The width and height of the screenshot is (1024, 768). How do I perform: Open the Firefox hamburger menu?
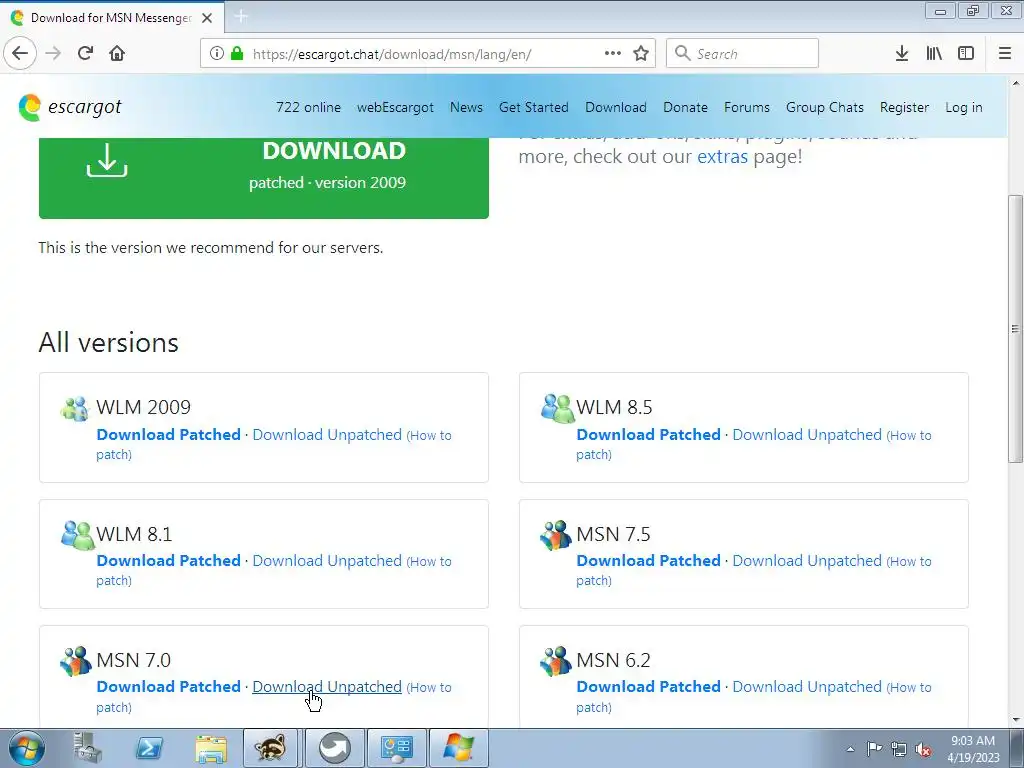pos(1005,54)
